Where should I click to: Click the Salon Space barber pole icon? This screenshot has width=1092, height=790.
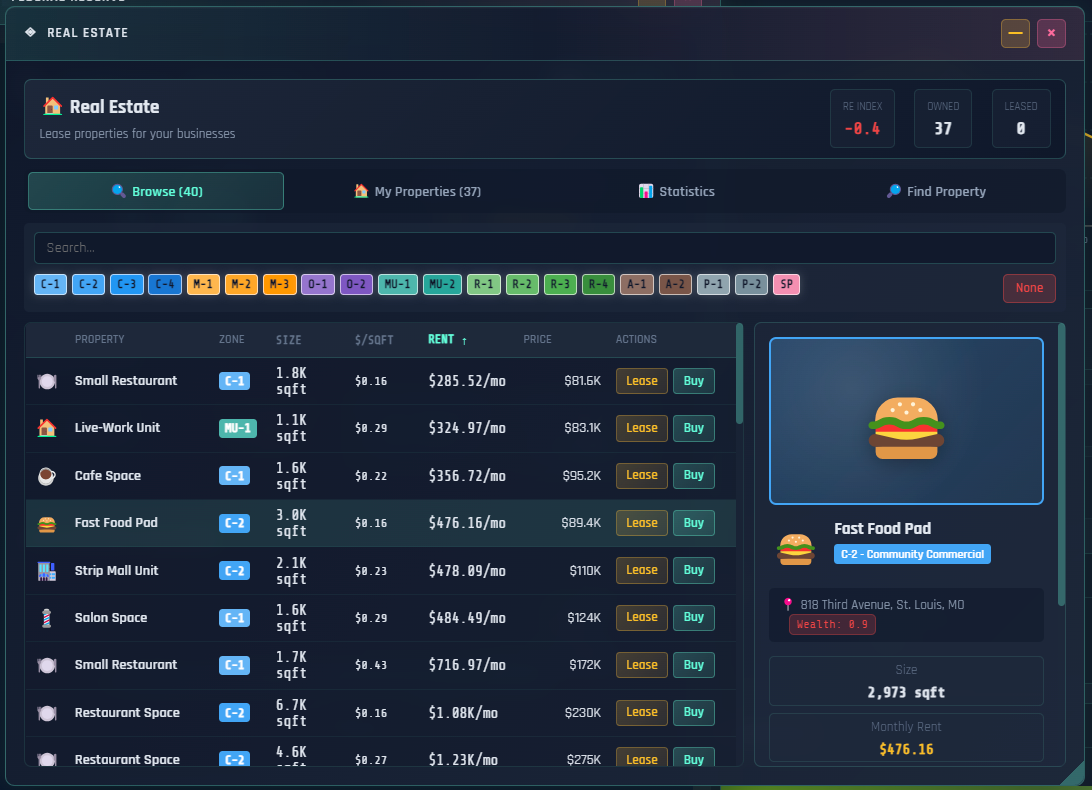tap(46, 618)
